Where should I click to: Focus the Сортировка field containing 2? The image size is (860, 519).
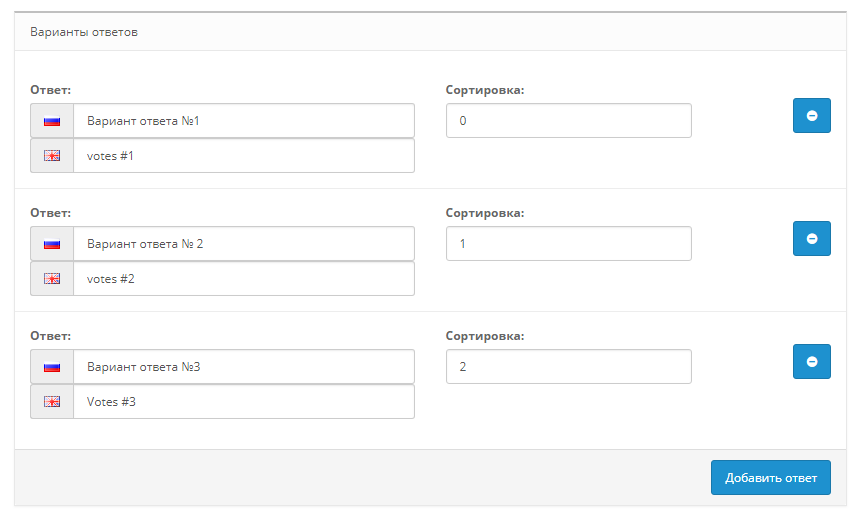568,367
